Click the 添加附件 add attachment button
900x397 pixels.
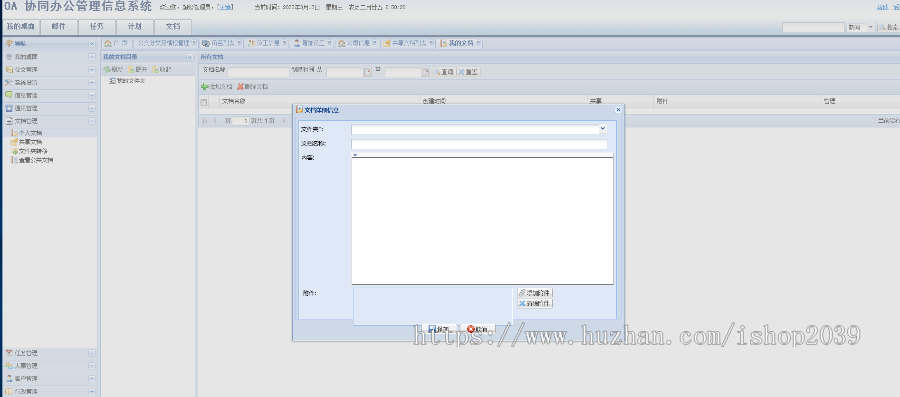click(x=535, y=293)
